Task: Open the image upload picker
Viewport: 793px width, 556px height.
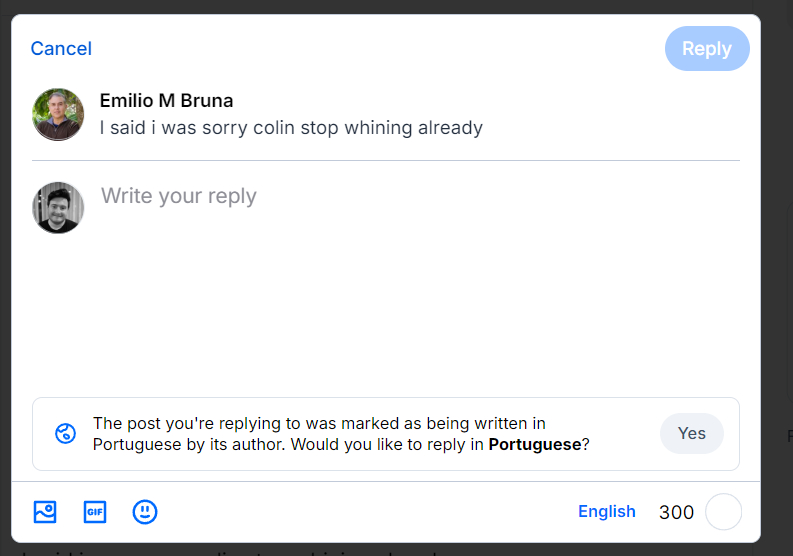Action: coord(45,512)
